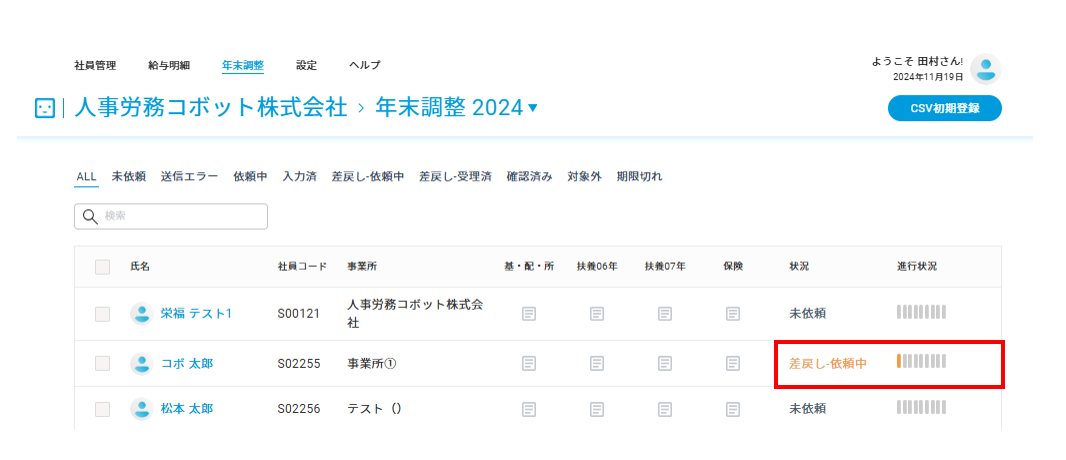The width and height of the screenshot is (1066, 460).
Task: Open 扶養06年 document icon for 松本 太郎
Action: click(x=597, y=409)
